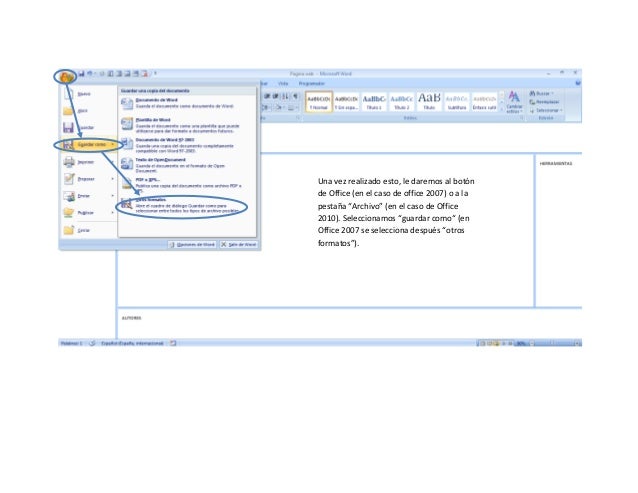Apply the Normal style
638x493 pixels.
tap(319, 102)
